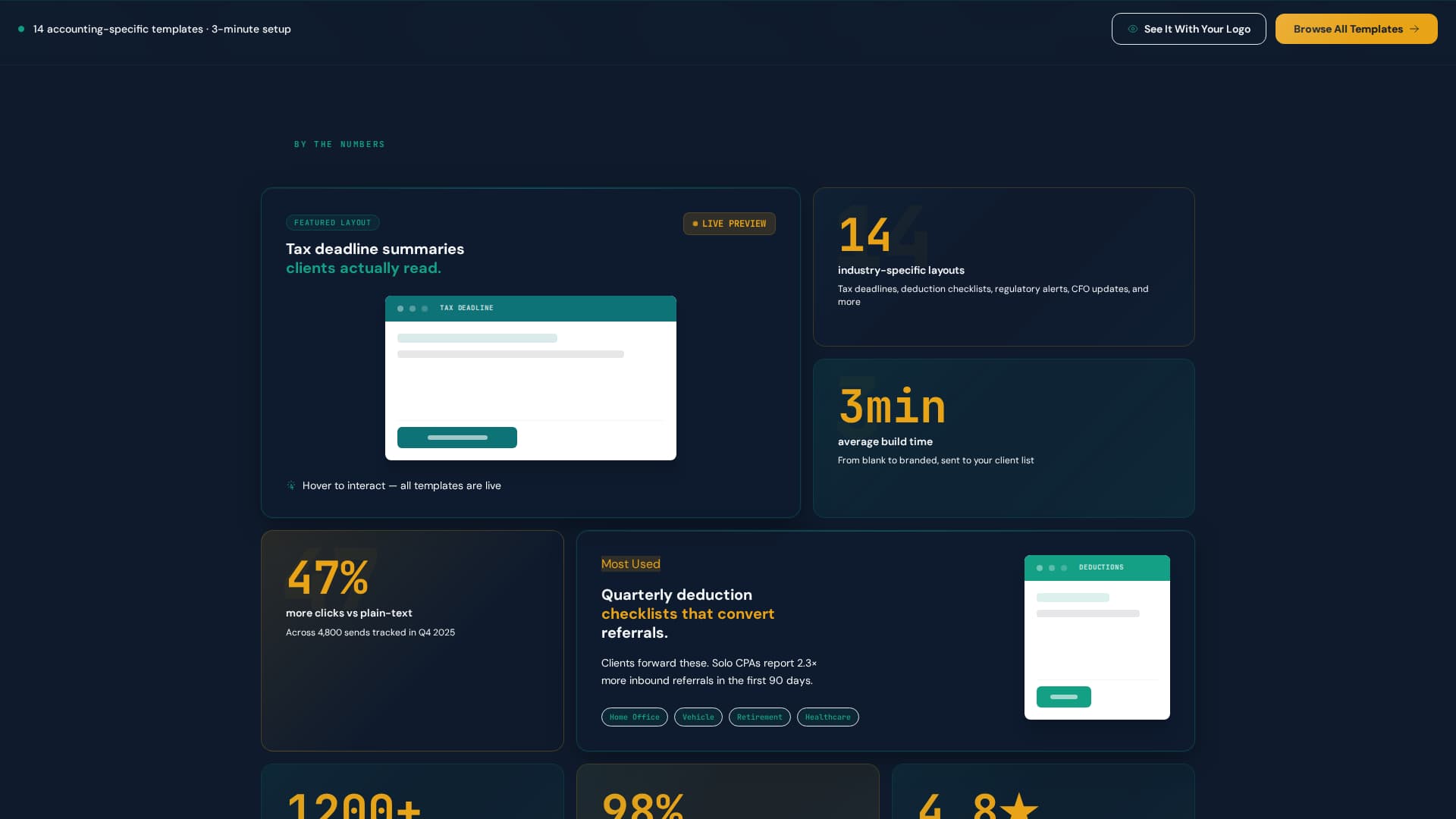1456x819 pixels.
Task: Click the green button inside the Deductions preview
Action: (1064, 697)
